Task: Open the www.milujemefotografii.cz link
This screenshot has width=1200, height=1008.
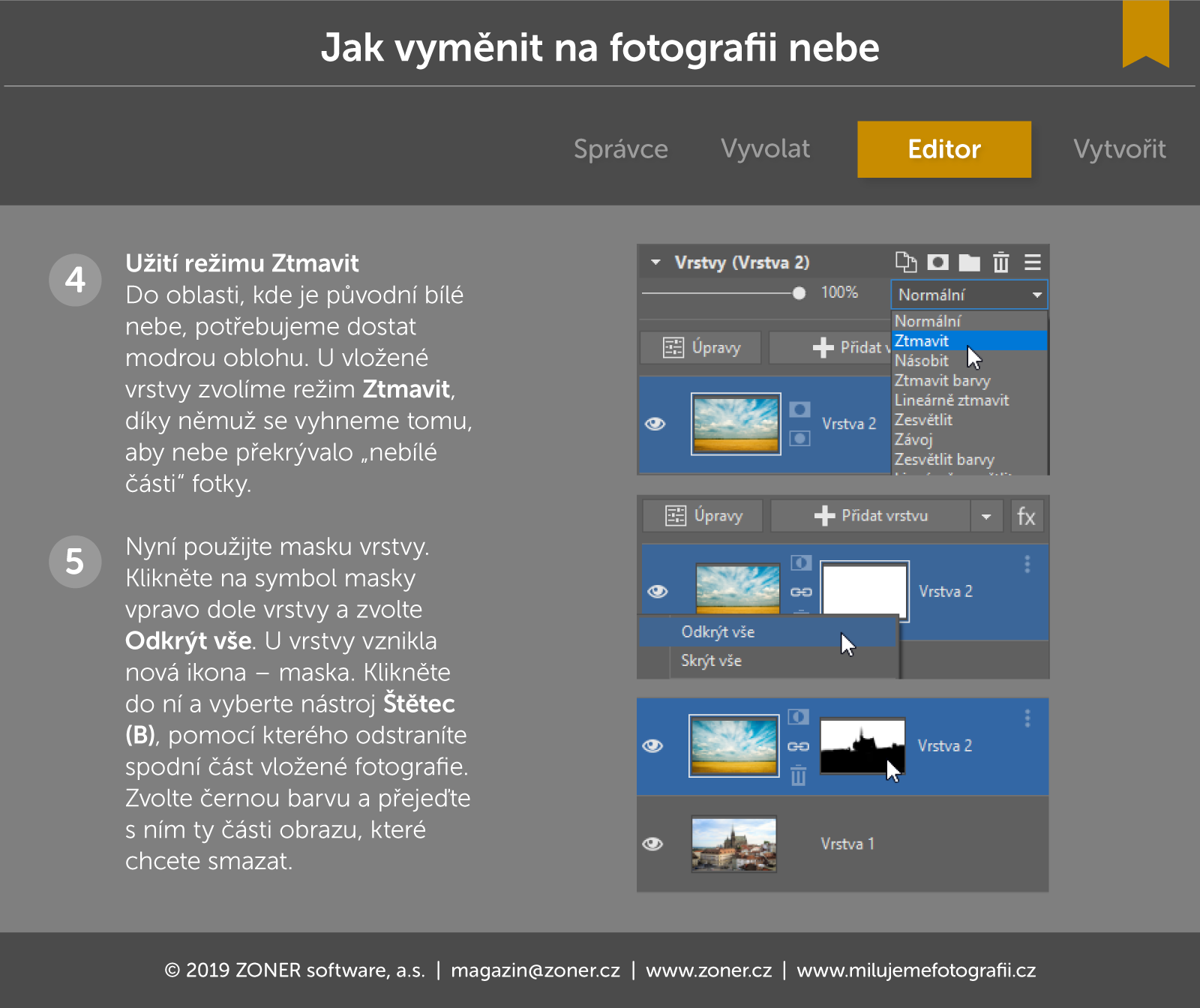Action: click(x=916, y=970)
